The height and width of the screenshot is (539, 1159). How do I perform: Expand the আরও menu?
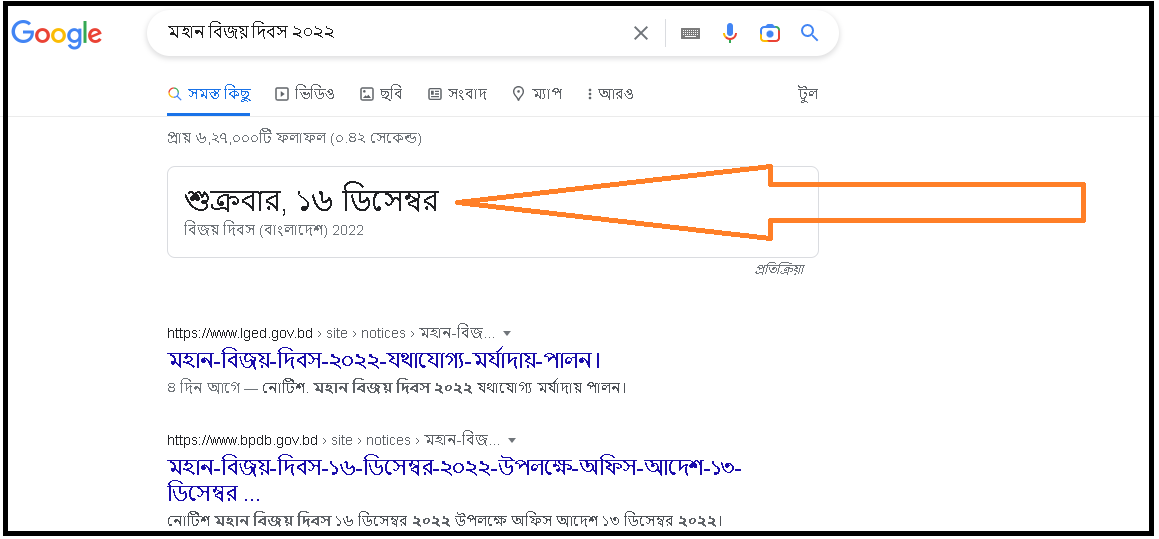point(610,94)
